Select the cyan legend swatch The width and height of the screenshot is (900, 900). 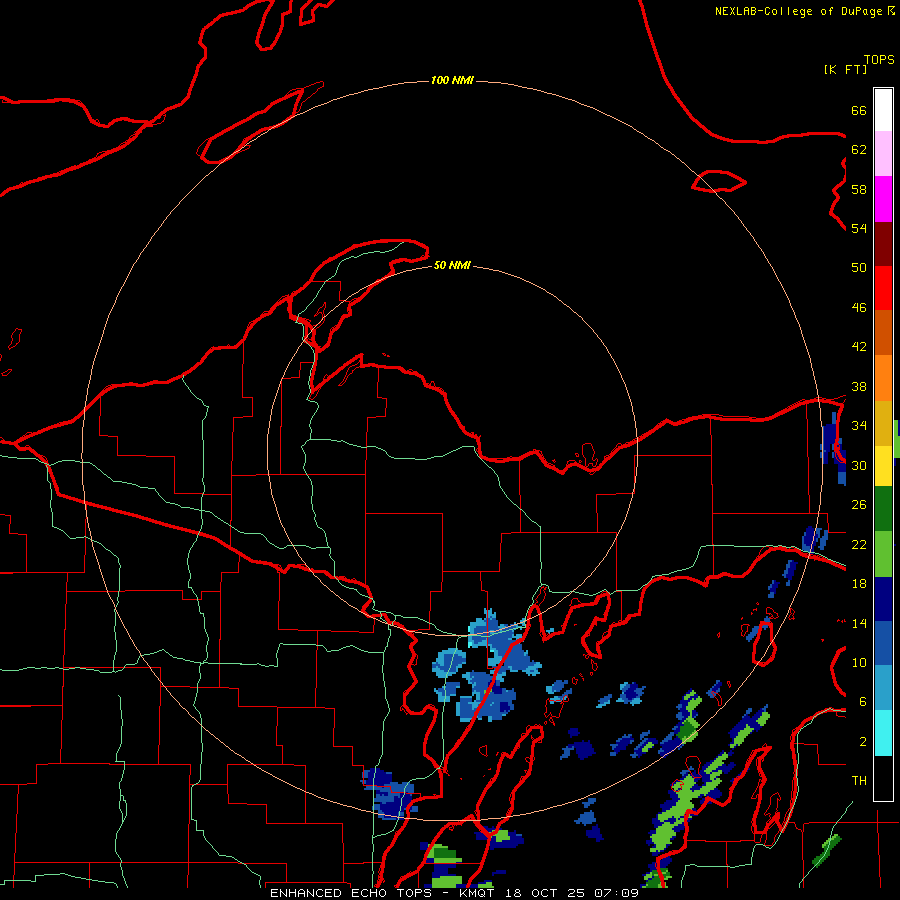tap(883, 733)
